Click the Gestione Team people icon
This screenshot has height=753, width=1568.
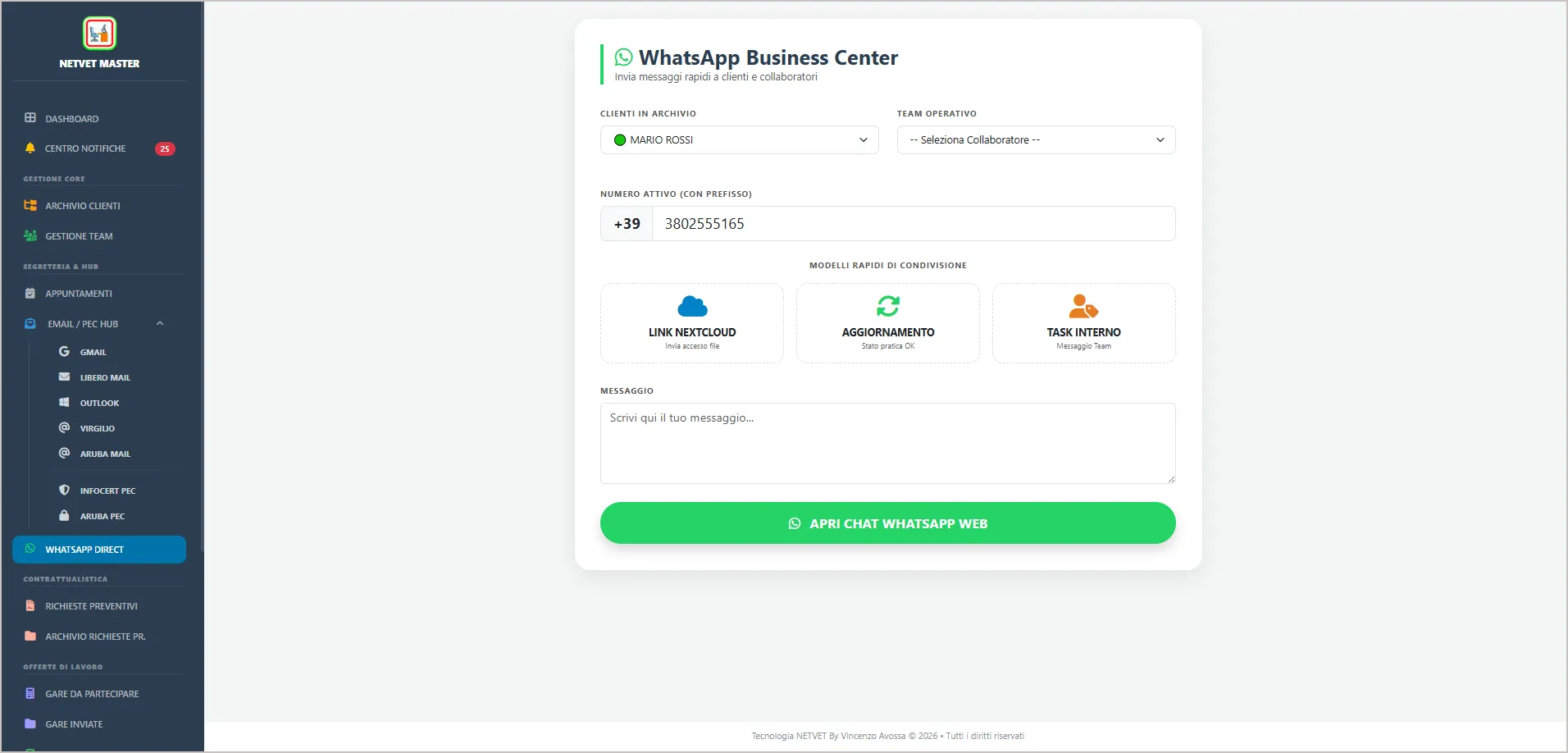coord(30,236)
